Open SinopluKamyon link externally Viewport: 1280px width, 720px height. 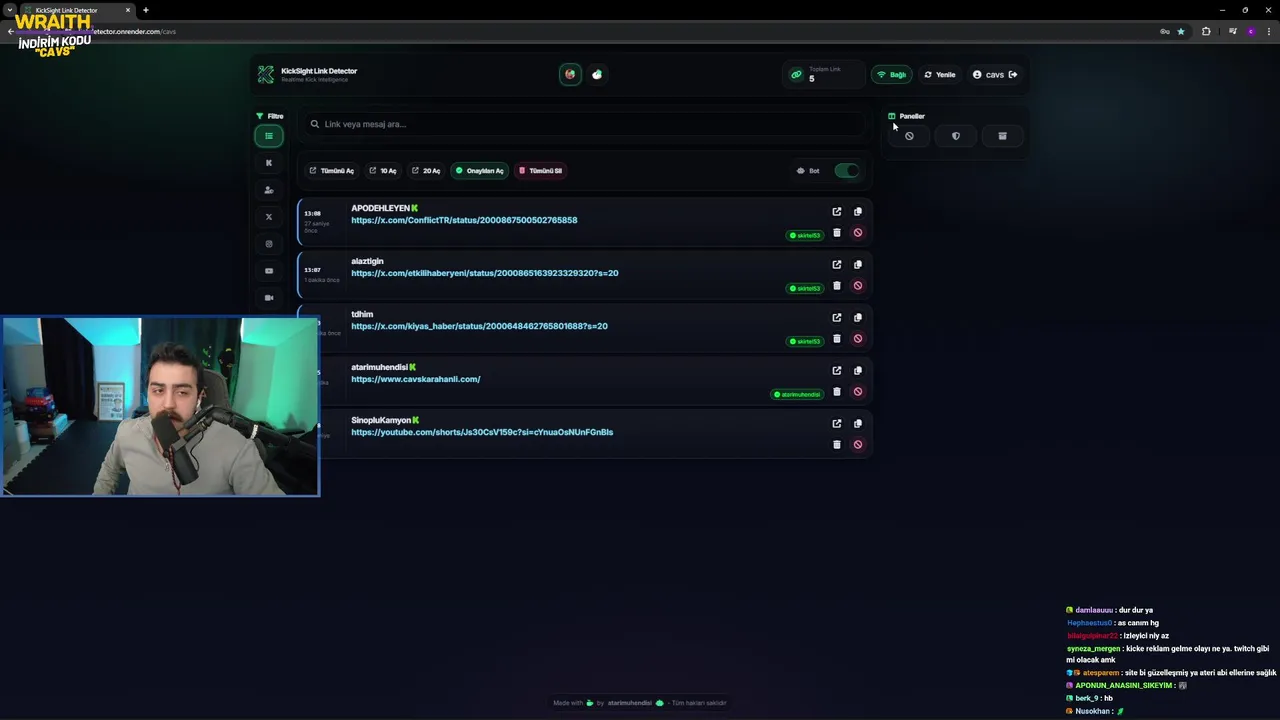[837, 424]
